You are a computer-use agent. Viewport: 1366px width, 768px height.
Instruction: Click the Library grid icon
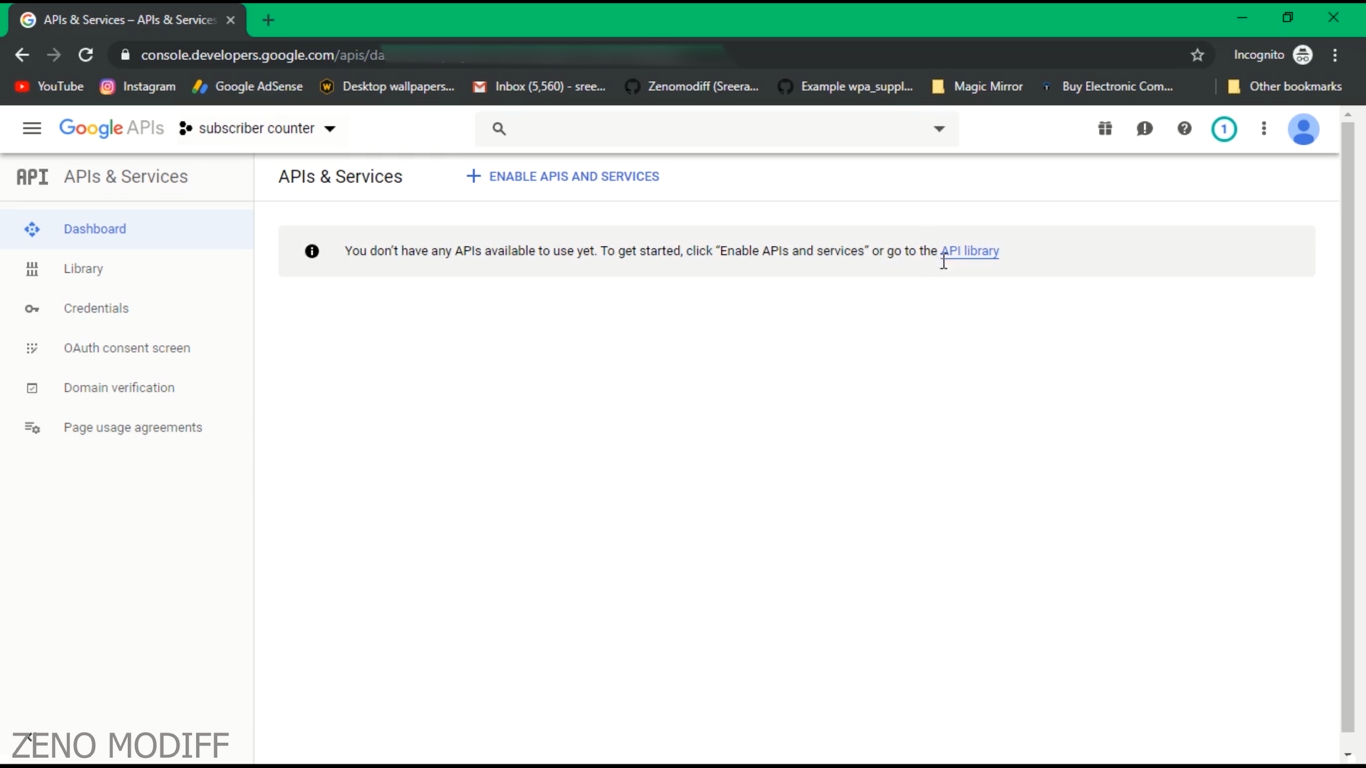pyautogui.click(x=32, y=269)
